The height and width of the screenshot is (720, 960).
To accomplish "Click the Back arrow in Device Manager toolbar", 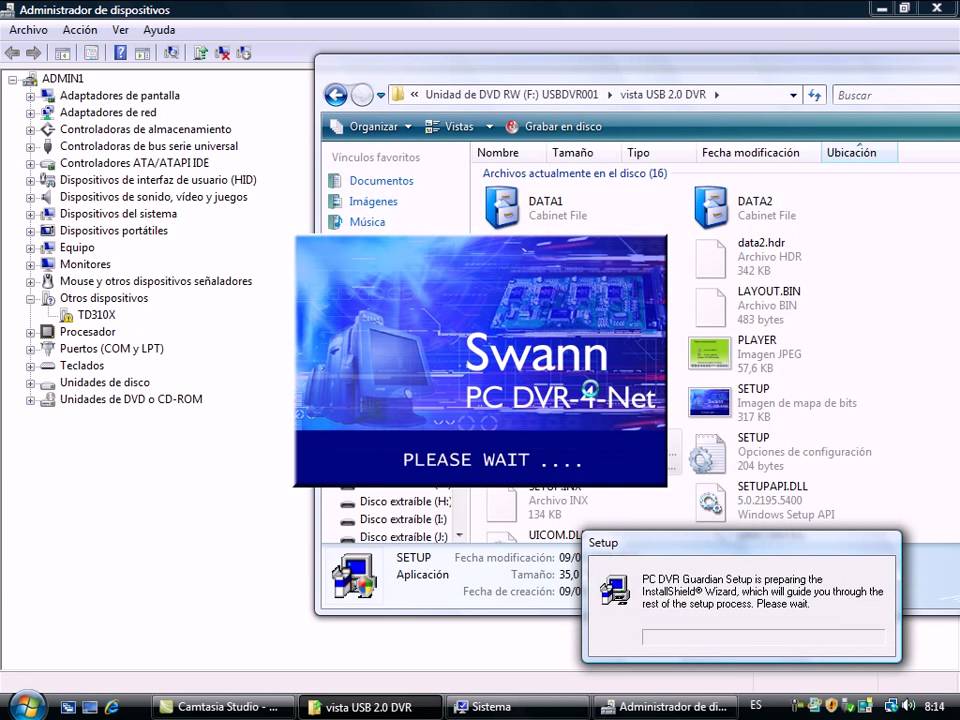I will (12, 53).
